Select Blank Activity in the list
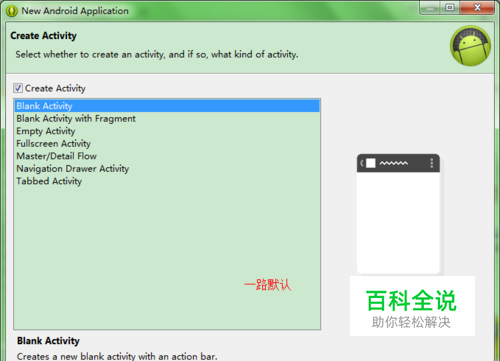Image resolution: width=500 pixels, height=361 pixels. (167, 106)
